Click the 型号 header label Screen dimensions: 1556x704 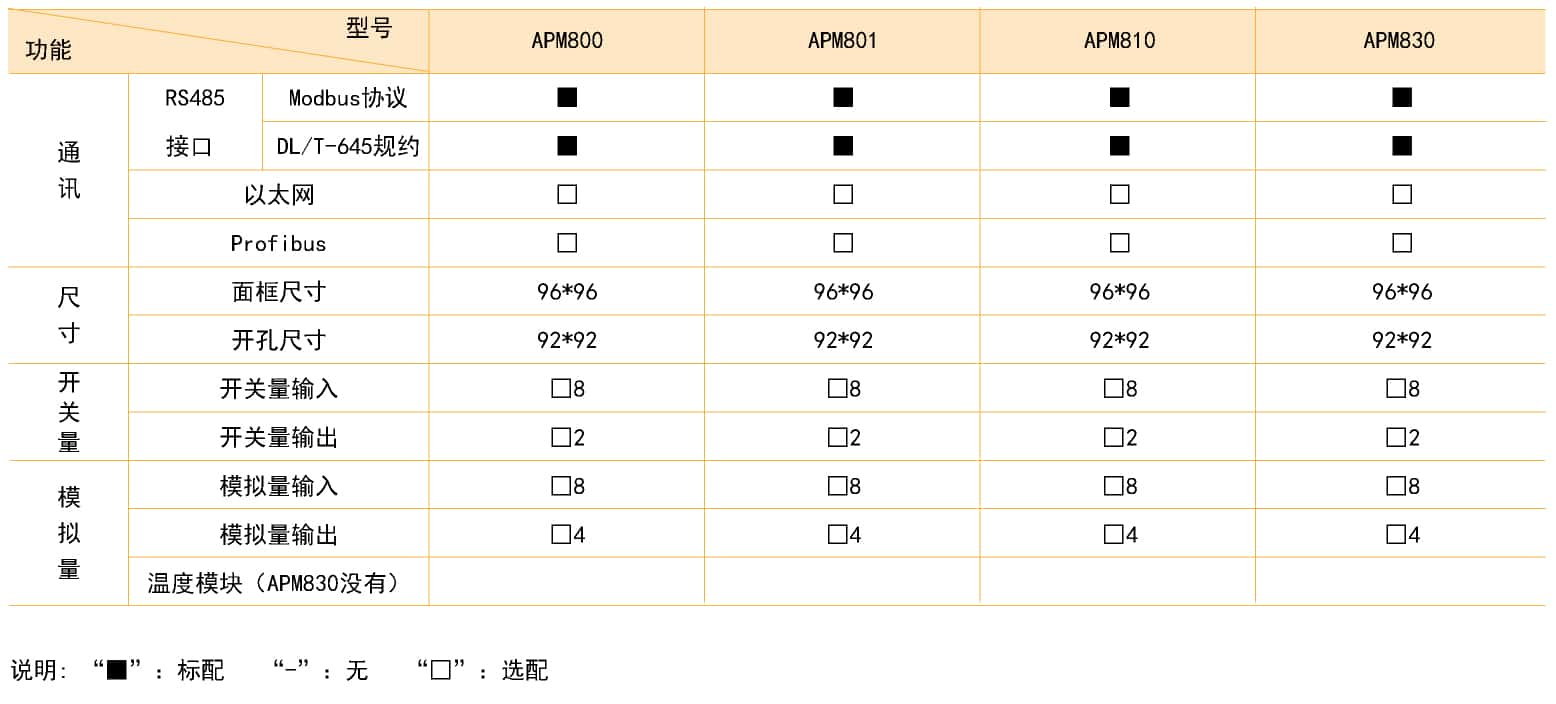(369, 29)
